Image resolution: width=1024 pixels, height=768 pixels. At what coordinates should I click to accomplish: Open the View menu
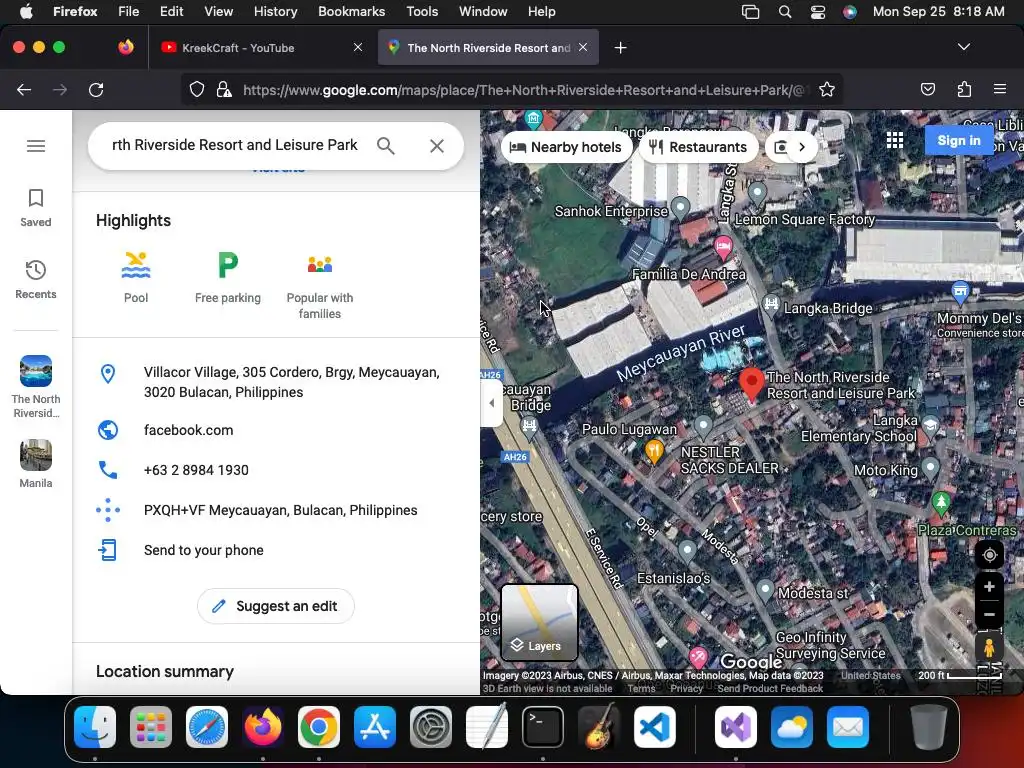click(218, 11)
